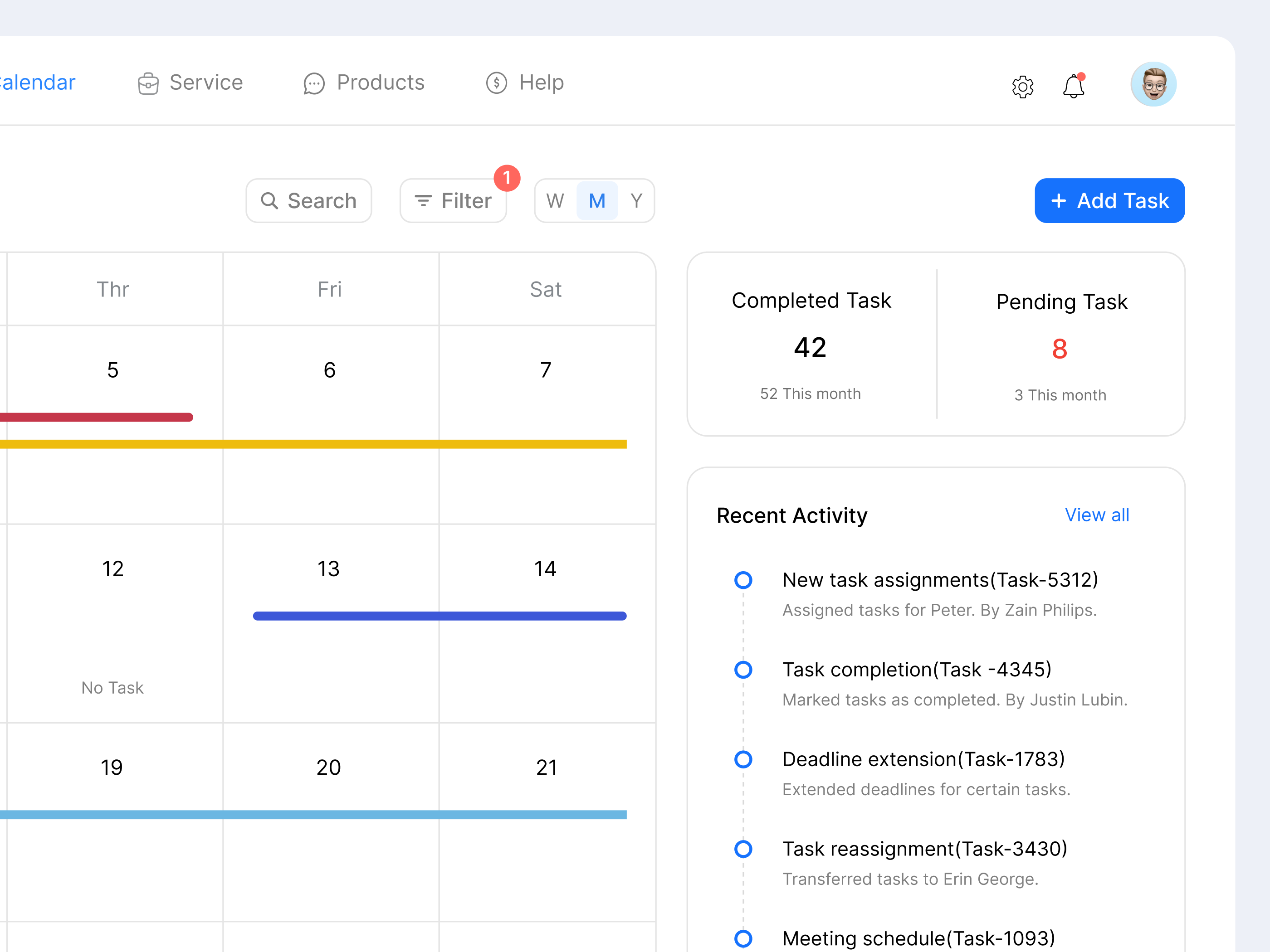The height and width of the screenshot is (952, 1270).
Task: Open the settings gear icon
Action: pos(1022,86)
